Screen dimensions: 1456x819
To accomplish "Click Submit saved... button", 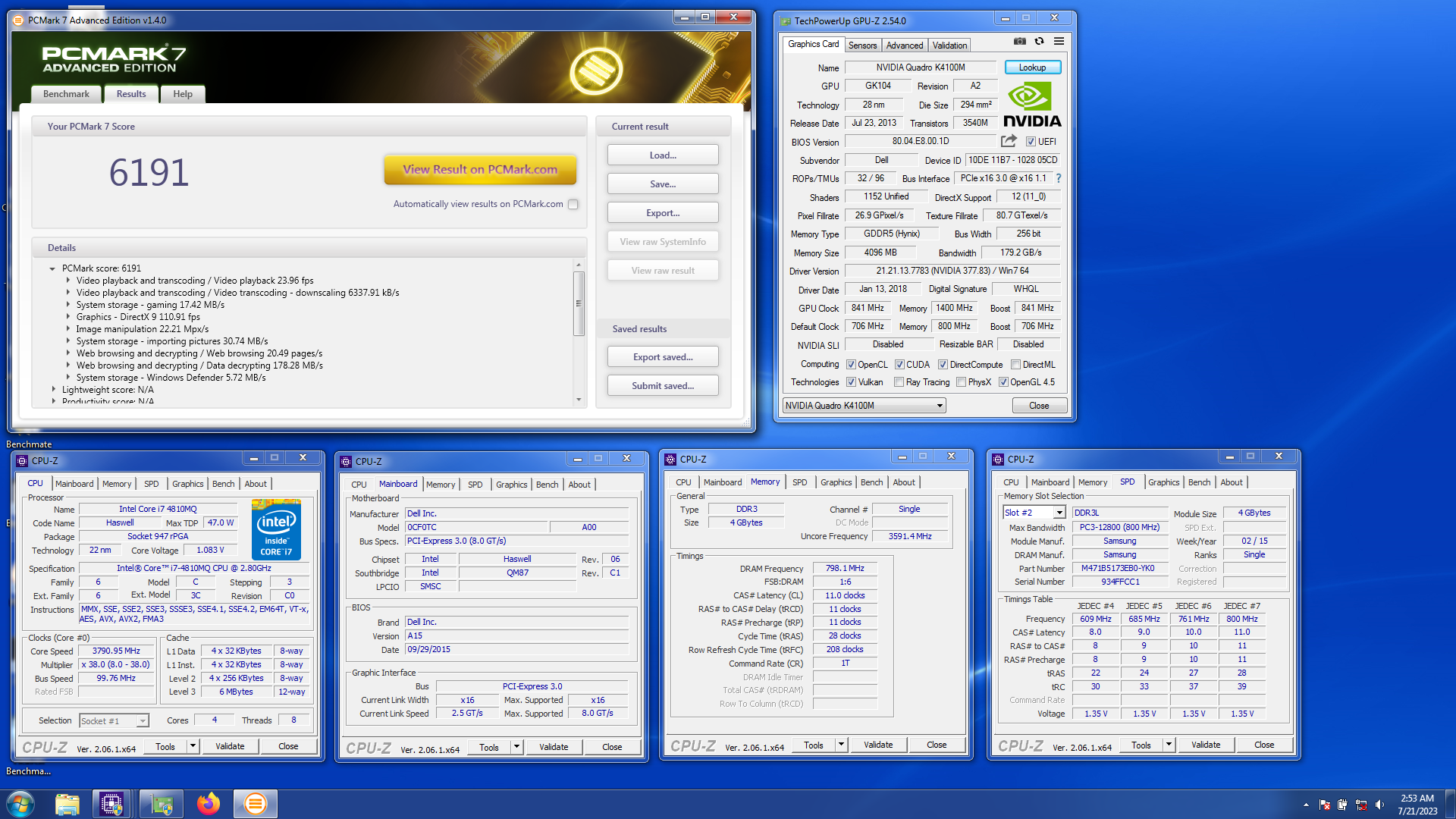I will point(663,386).
